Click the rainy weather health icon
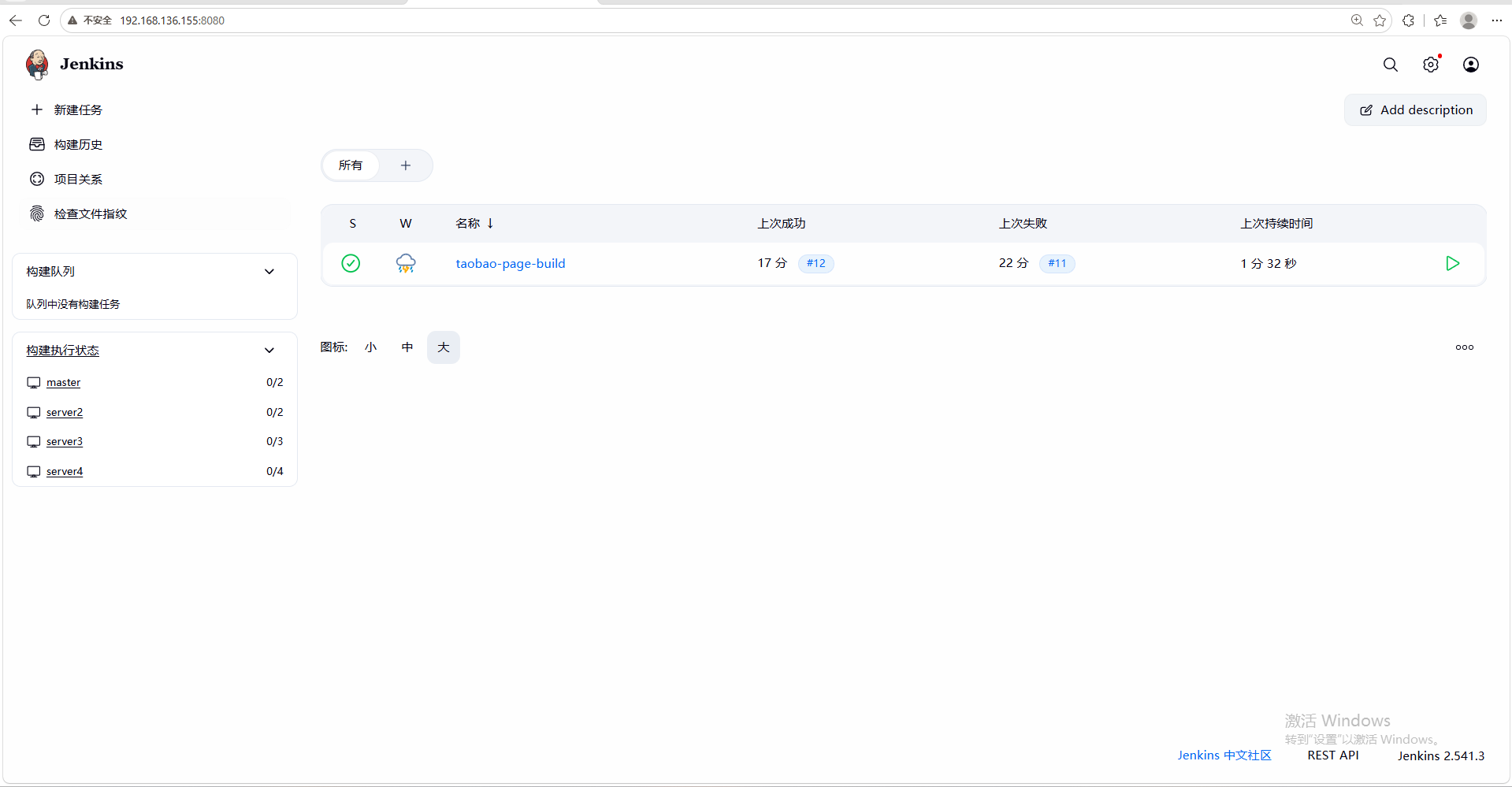1512x787 pixels. click(x=406, y=263)
